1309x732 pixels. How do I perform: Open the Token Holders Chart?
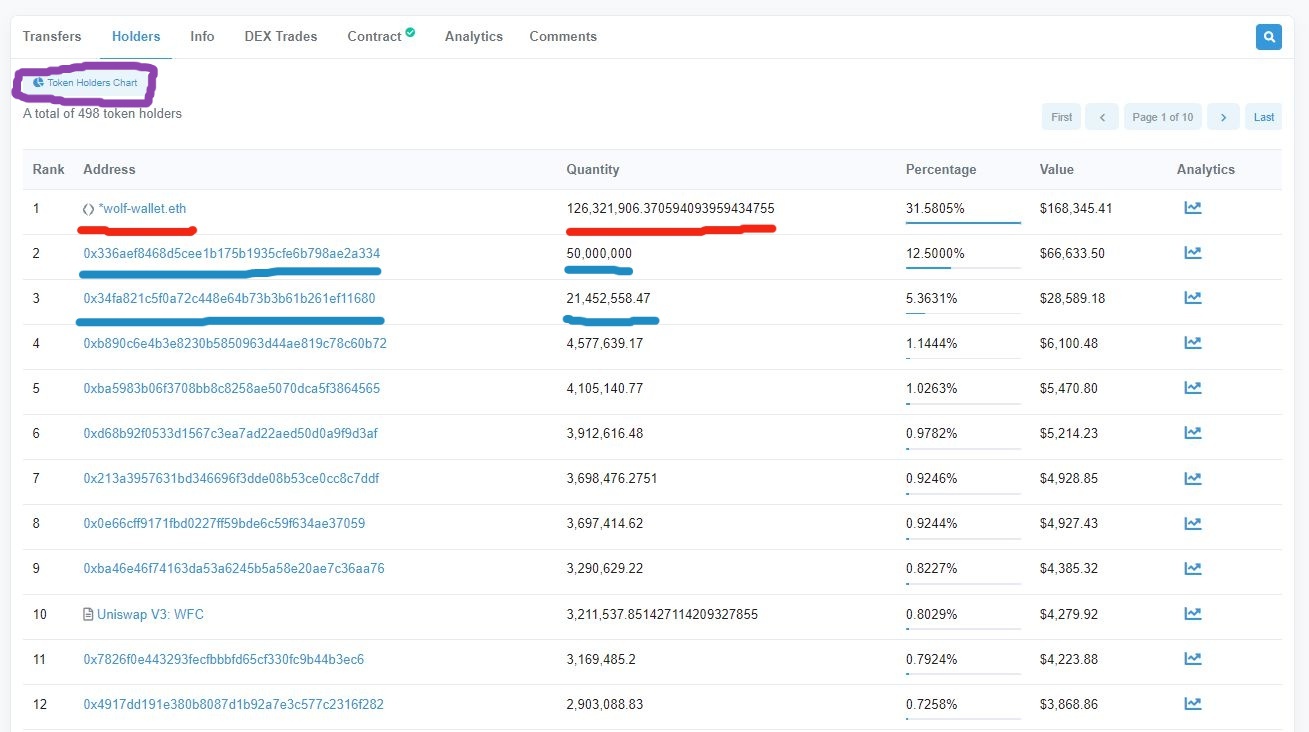(85, 83)
